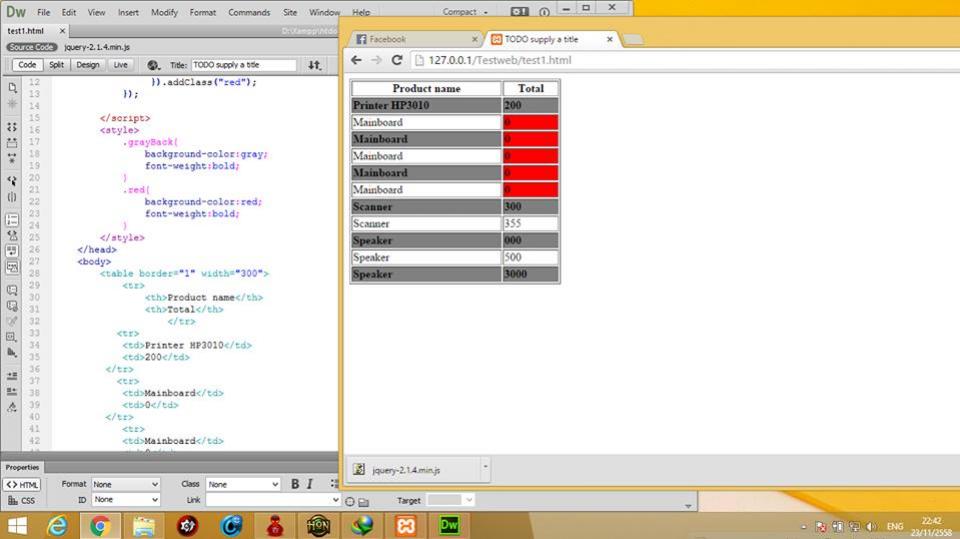
Task: Click the Expand All icon
Action: (x=12, y=159)
